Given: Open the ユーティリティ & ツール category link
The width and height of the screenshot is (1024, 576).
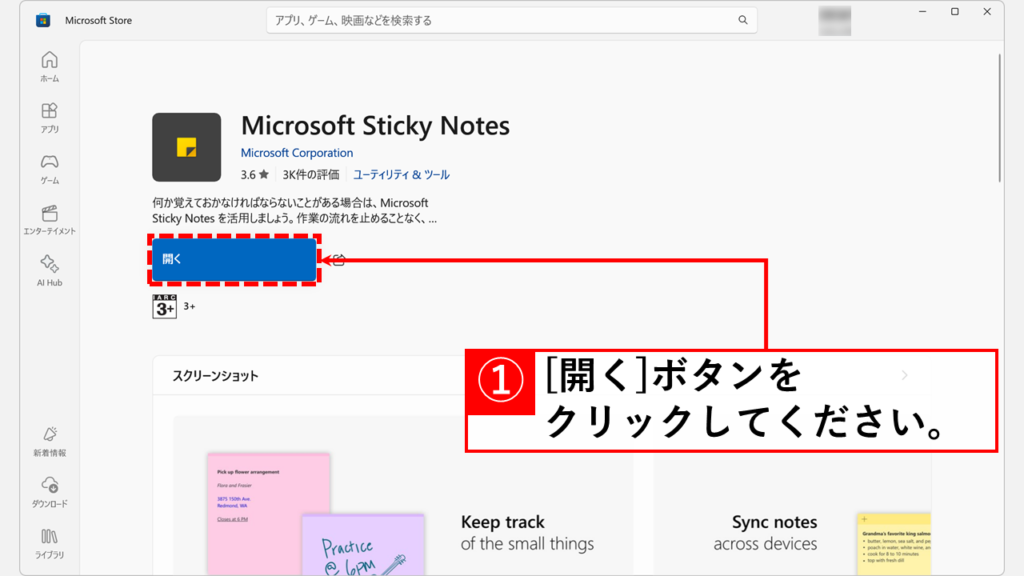Looking at the screenshot, I should click(401, 174).
